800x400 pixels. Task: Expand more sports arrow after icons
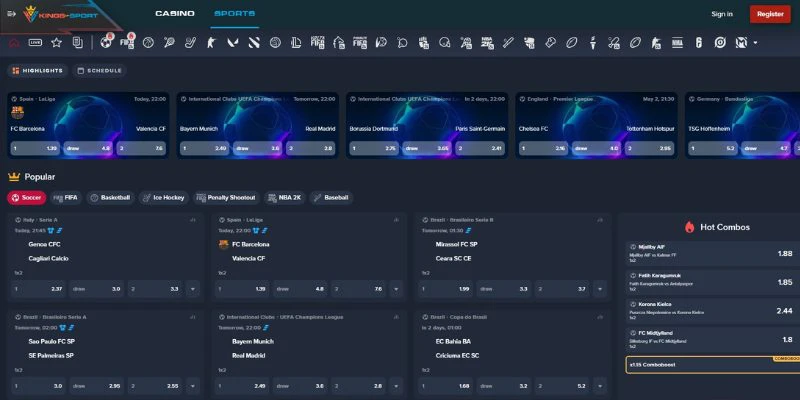(x=755, y=42)
